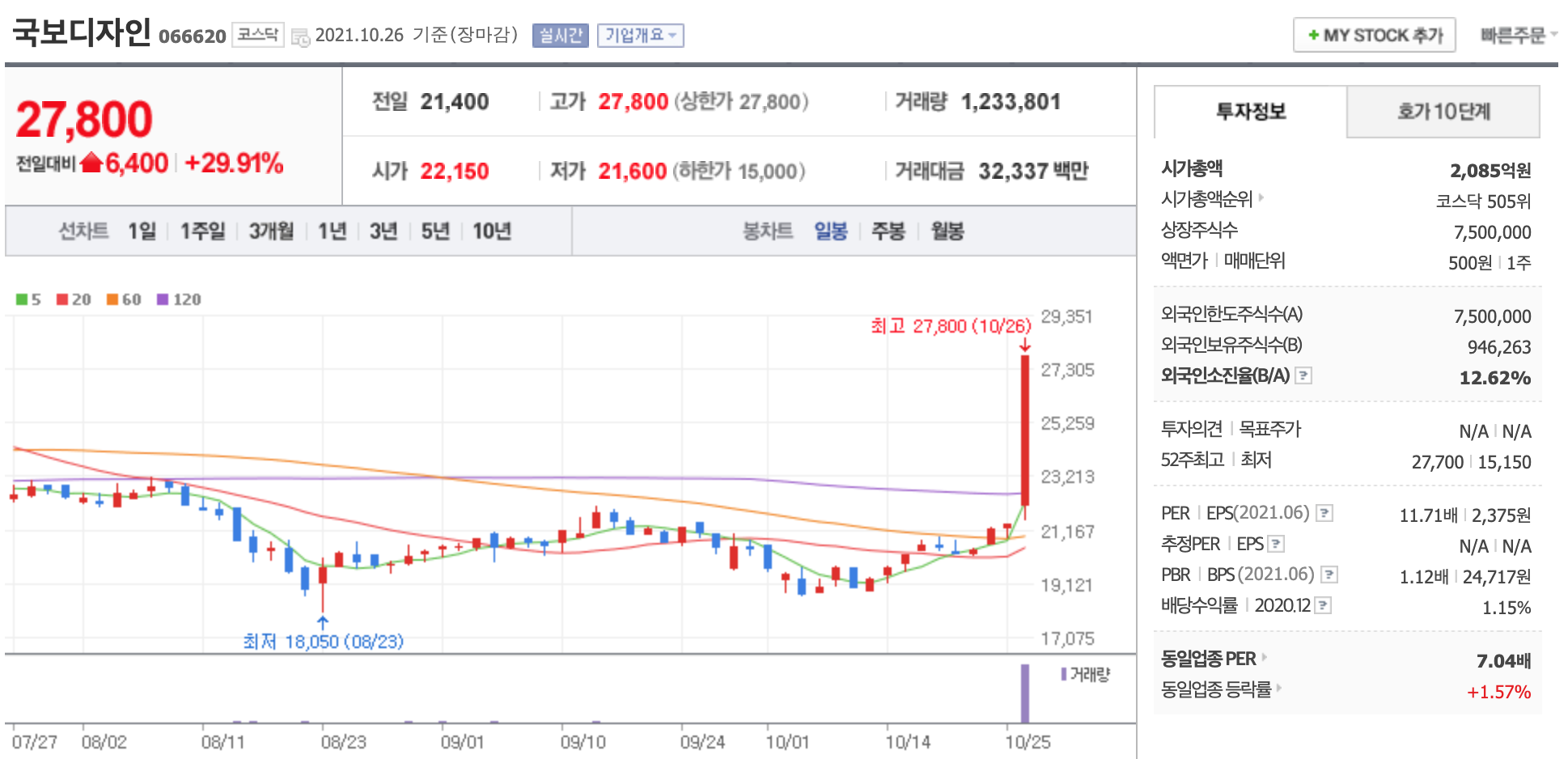Click help icon next to 추정PER EPS
1568x759 pixels.
tap(1276, 544)
